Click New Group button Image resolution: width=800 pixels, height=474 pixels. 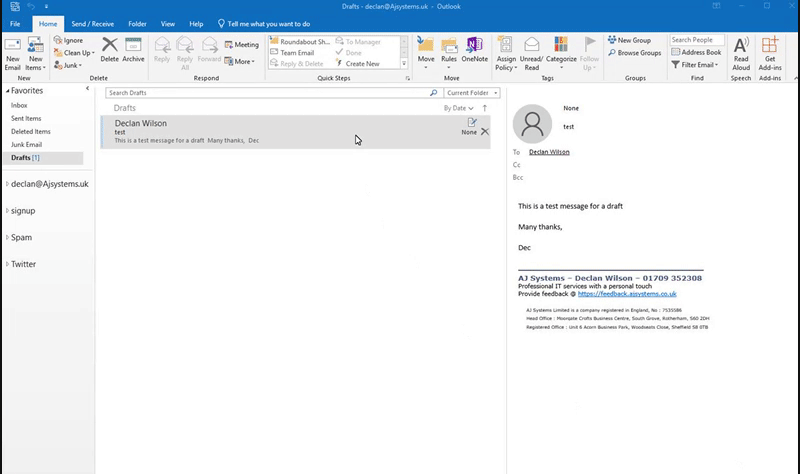tap(629, 40)
